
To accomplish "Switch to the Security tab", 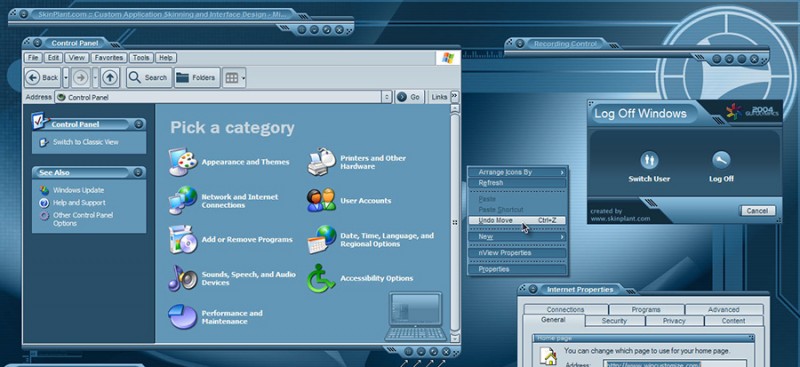I will coord(614,321).
